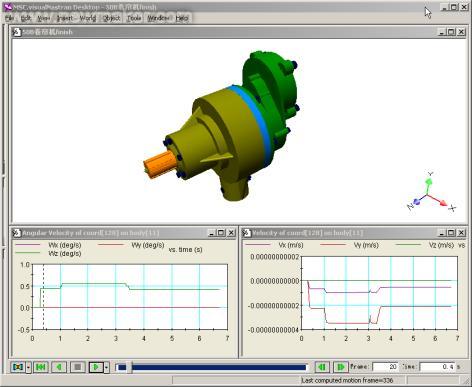The width and height of the screenshot is (472, 387).
Task: Open the World menu
Action: pos(88,18)
